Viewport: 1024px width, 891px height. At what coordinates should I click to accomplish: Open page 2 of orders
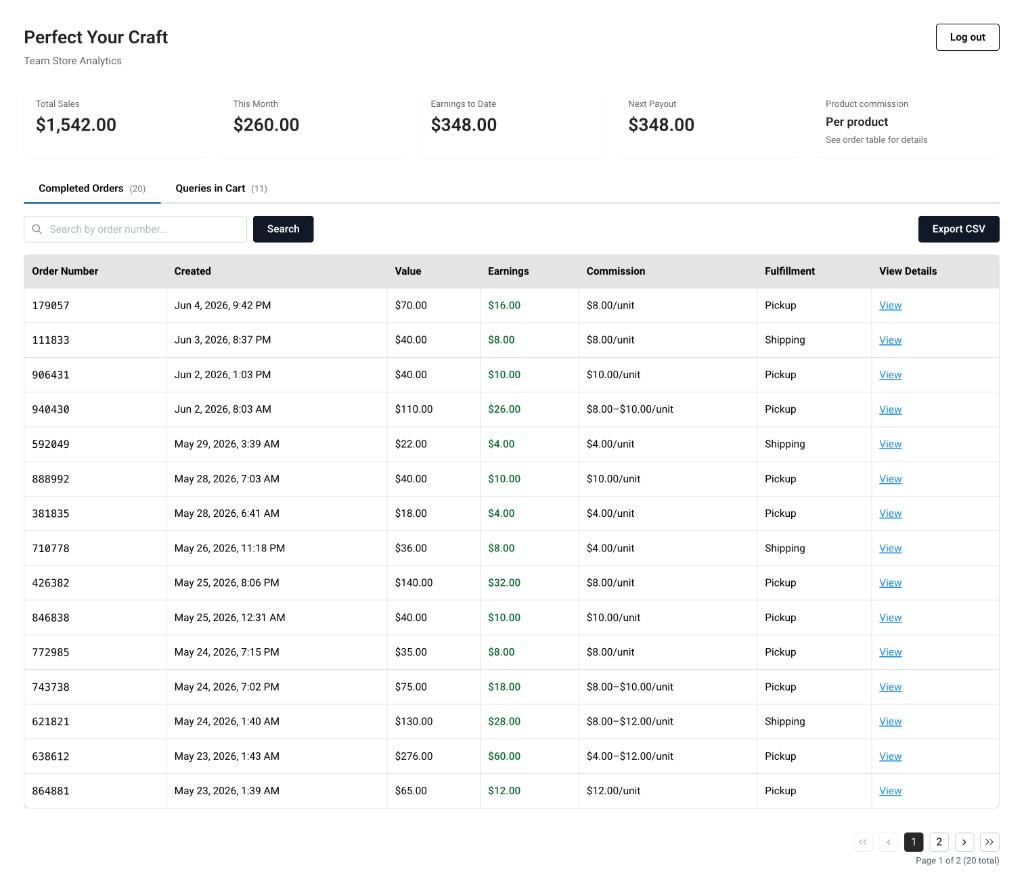(x=939, y=842)
